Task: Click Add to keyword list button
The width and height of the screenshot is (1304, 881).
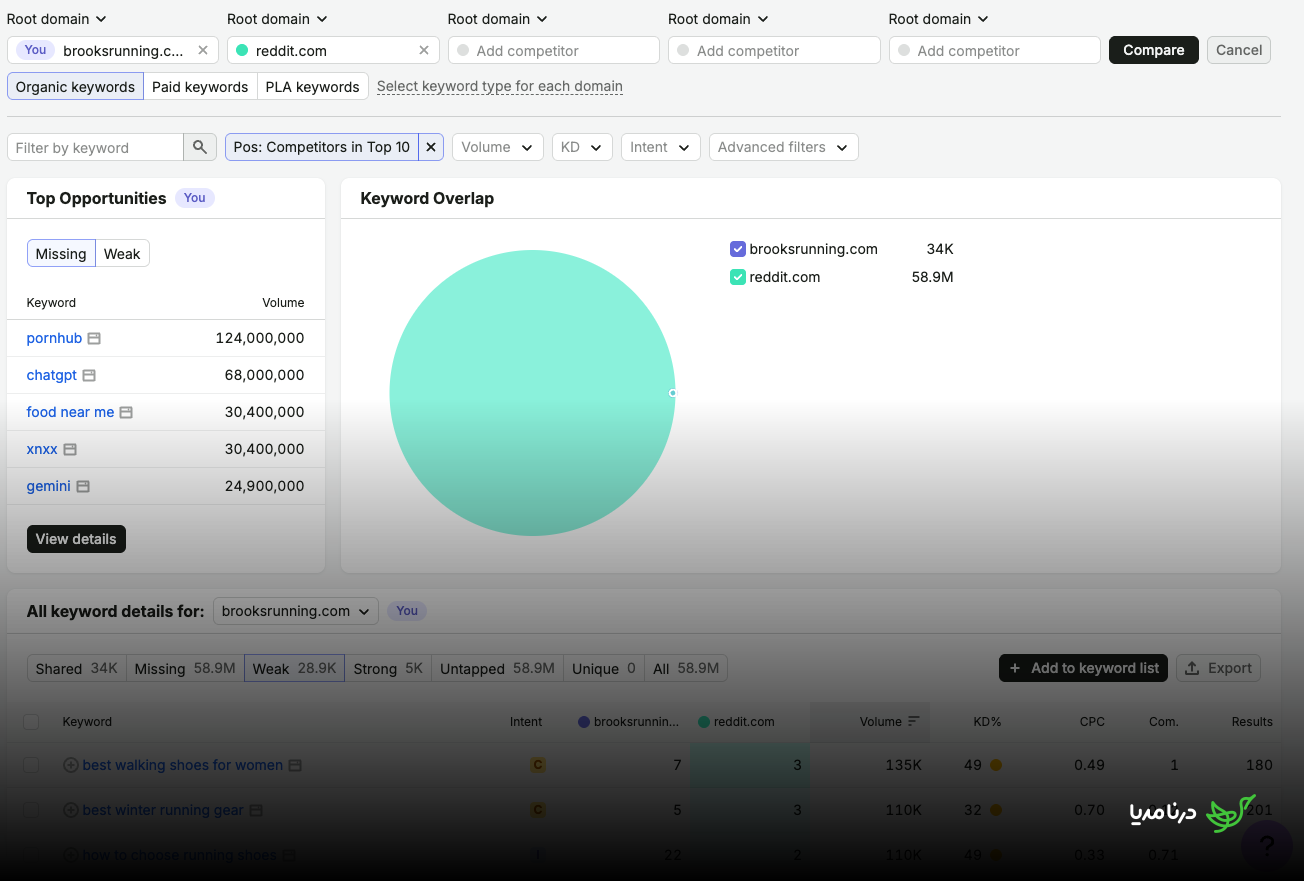Action: 1084,668
